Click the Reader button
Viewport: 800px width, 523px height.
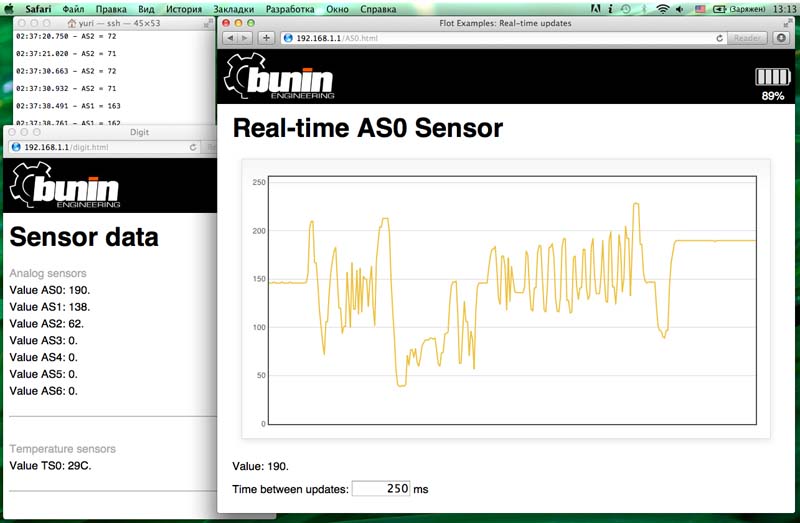[x=747, y=38]
